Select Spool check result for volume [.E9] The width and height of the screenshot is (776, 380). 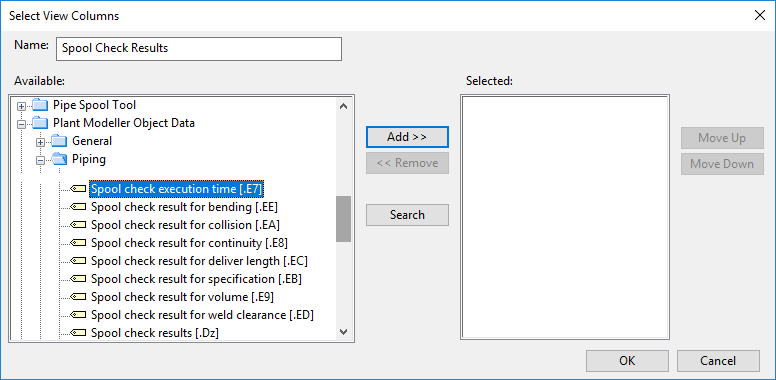click(182, 297)
